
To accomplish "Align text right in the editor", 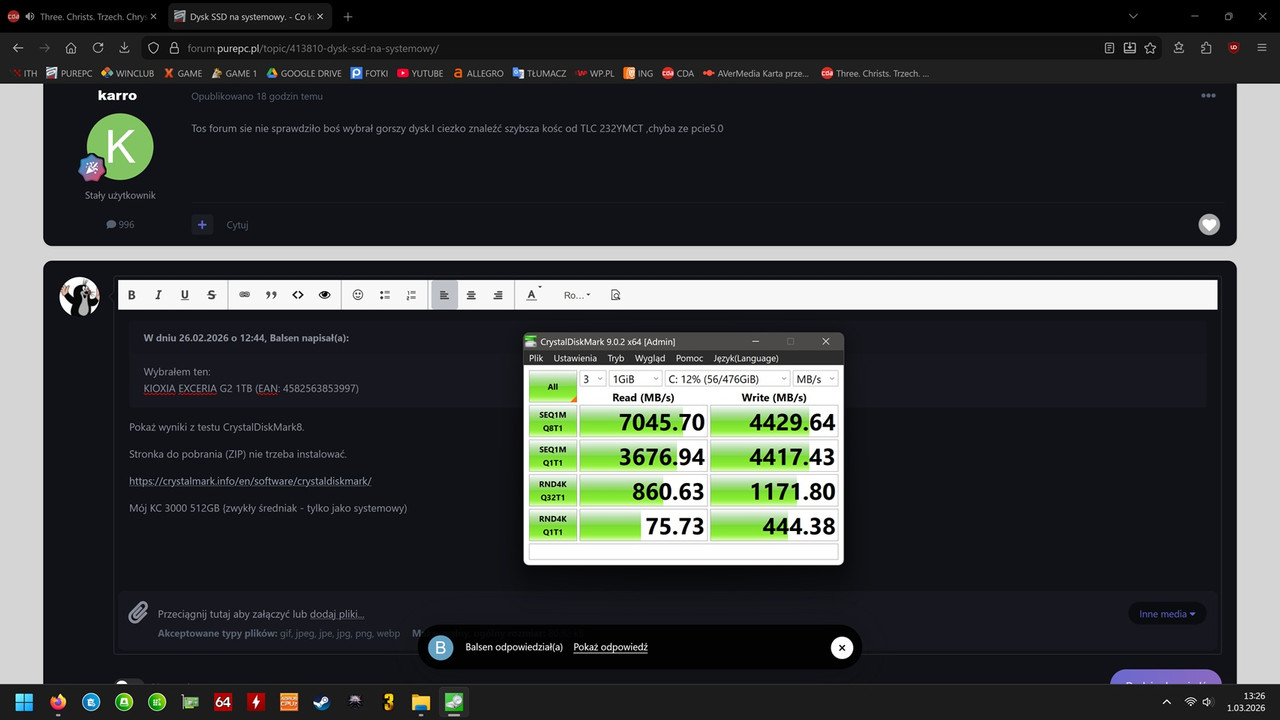I will (498, 295).
